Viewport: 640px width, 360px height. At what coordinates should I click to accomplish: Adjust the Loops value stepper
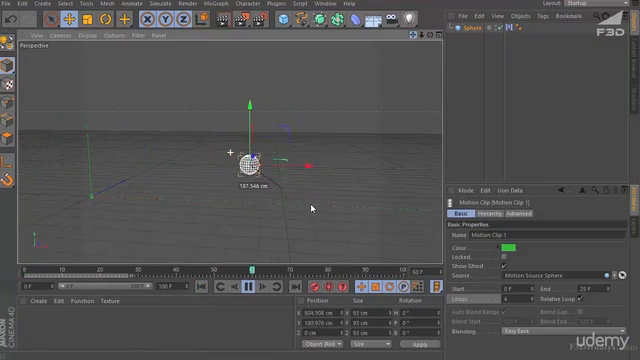(x=532, y=299)
